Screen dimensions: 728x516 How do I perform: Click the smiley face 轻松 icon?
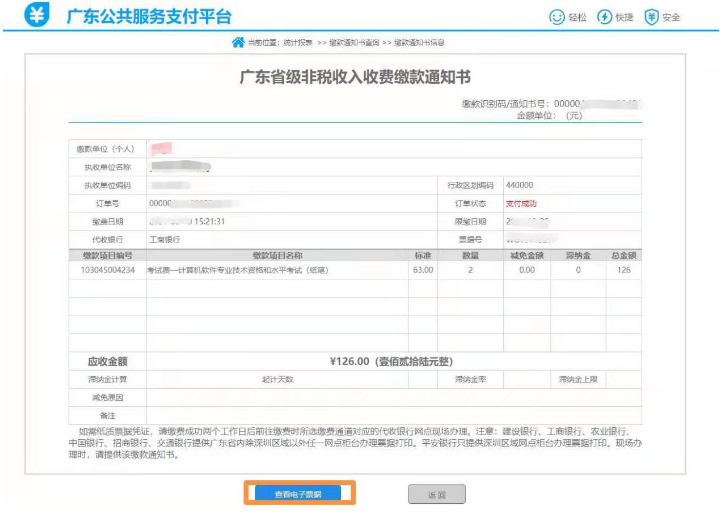(557, 17)
